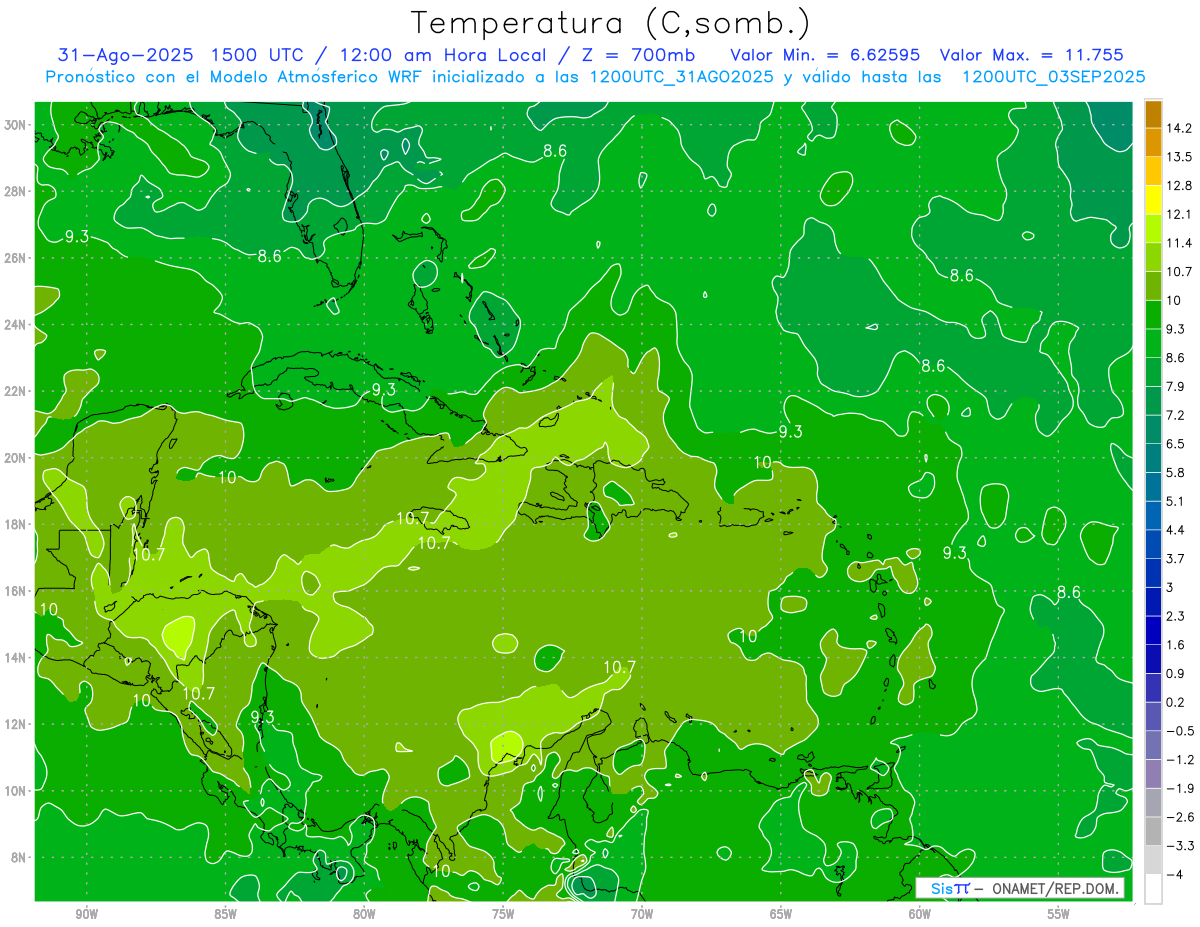Image resolution: width=1200 pixels, height=927 pixels.
Task: Click the '1200UTC_03SEP2025' valid-until text
Action: point(1053,76)
